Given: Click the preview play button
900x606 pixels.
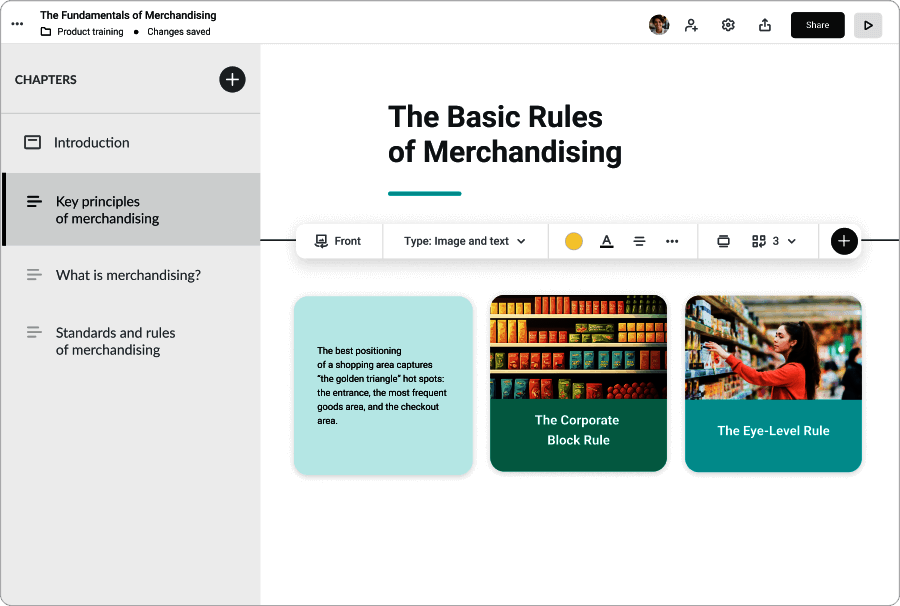Looking at the screenshot, I should 868,25.
